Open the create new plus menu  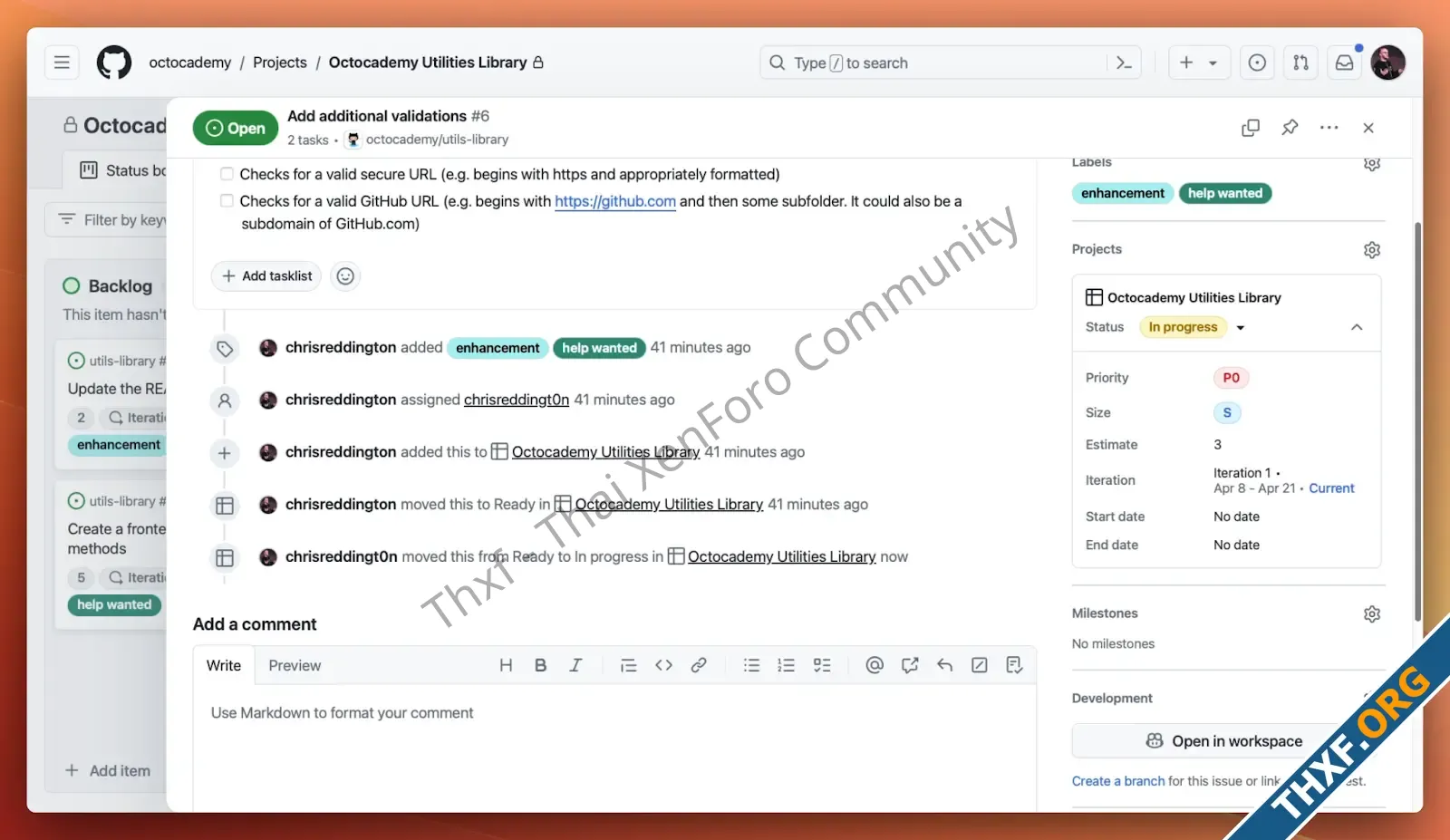[x=1198, y=63]
